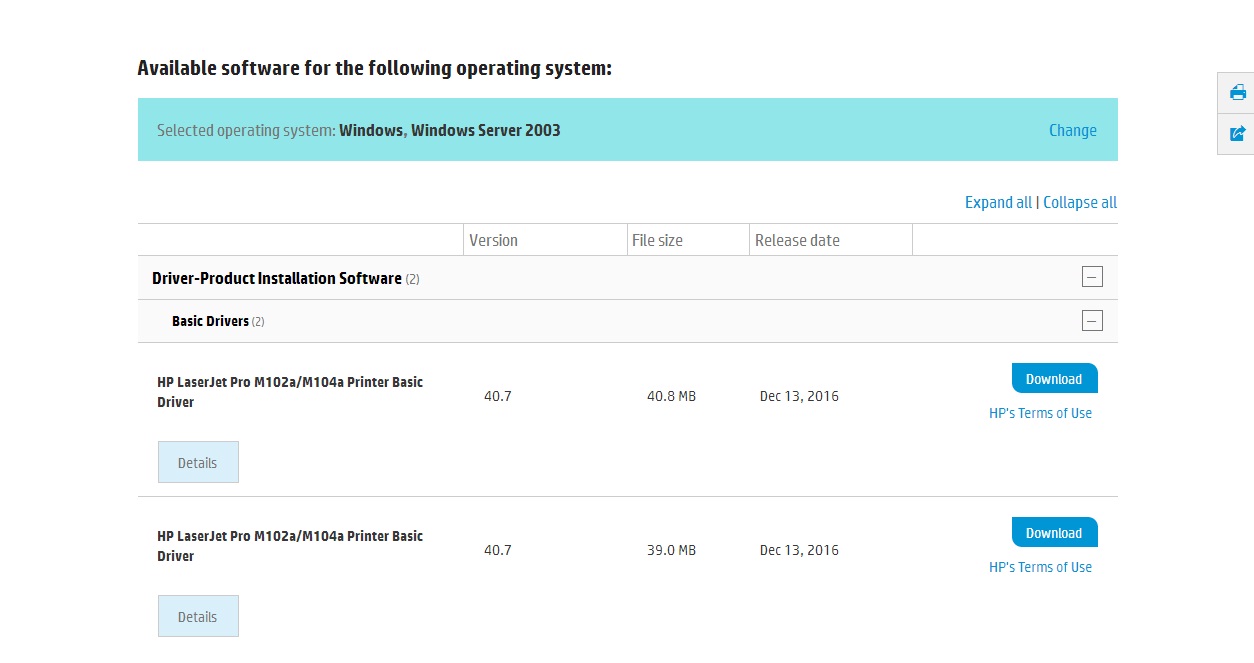Click the Available software heading
The width and height of the screenshot is (1254, 663).
[x=374, y=68]
